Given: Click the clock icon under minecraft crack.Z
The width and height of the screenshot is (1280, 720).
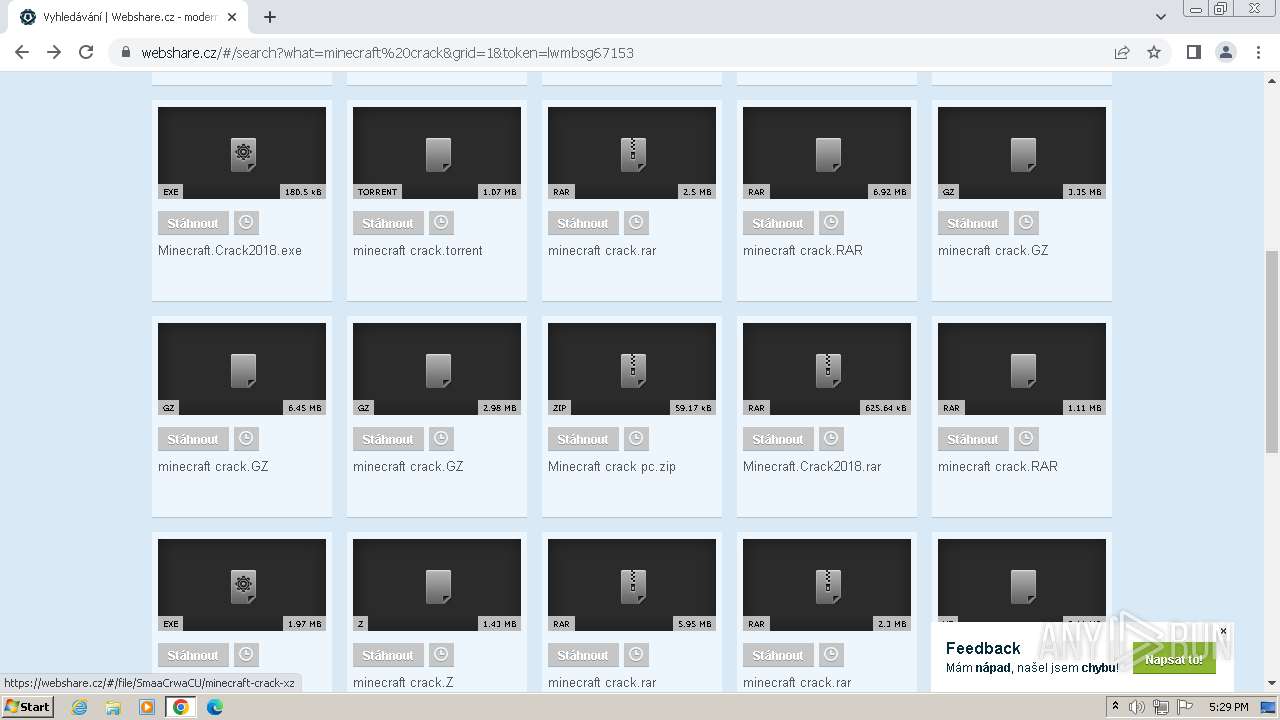Looking at the screenshot, I should click(441, 655).
